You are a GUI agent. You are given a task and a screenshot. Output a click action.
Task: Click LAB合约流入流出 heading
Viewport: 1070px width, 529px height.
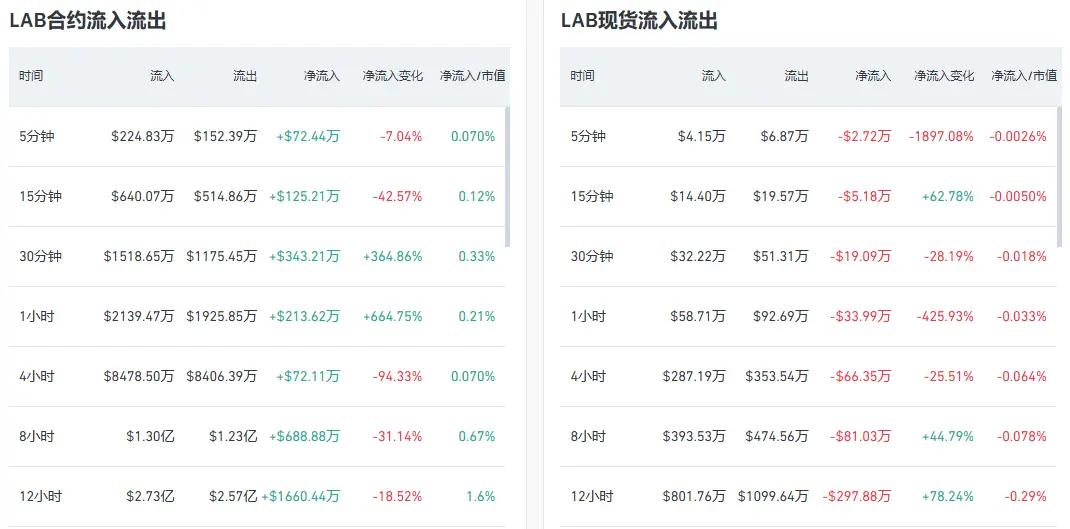coord(88,20)
